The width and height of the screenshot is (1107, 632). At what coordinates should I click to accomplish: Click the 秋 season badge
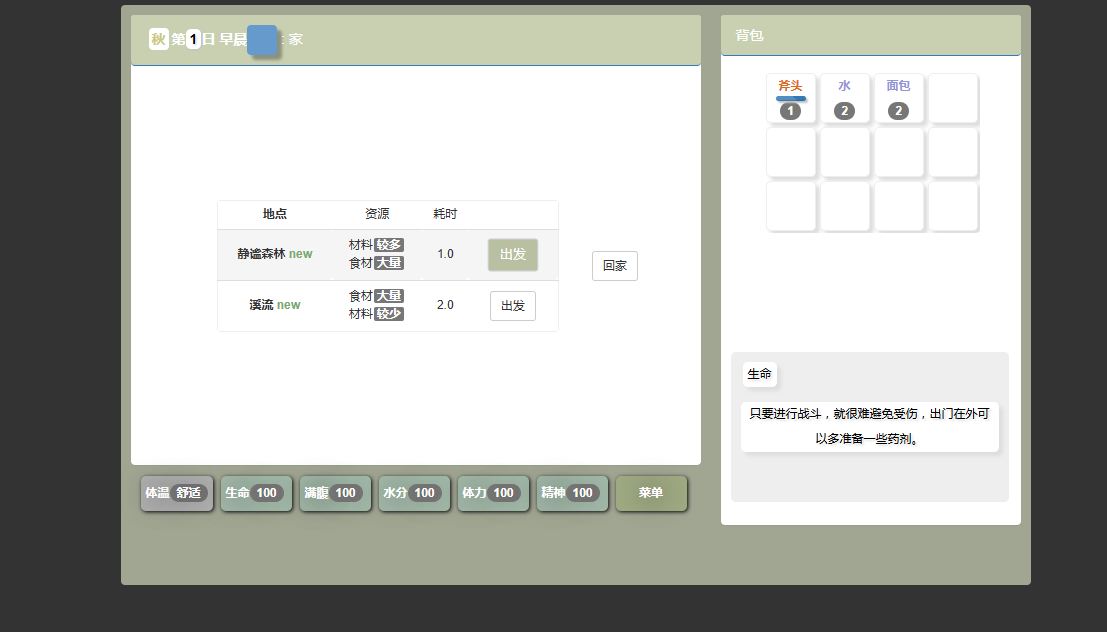click(x=158, y=39)
